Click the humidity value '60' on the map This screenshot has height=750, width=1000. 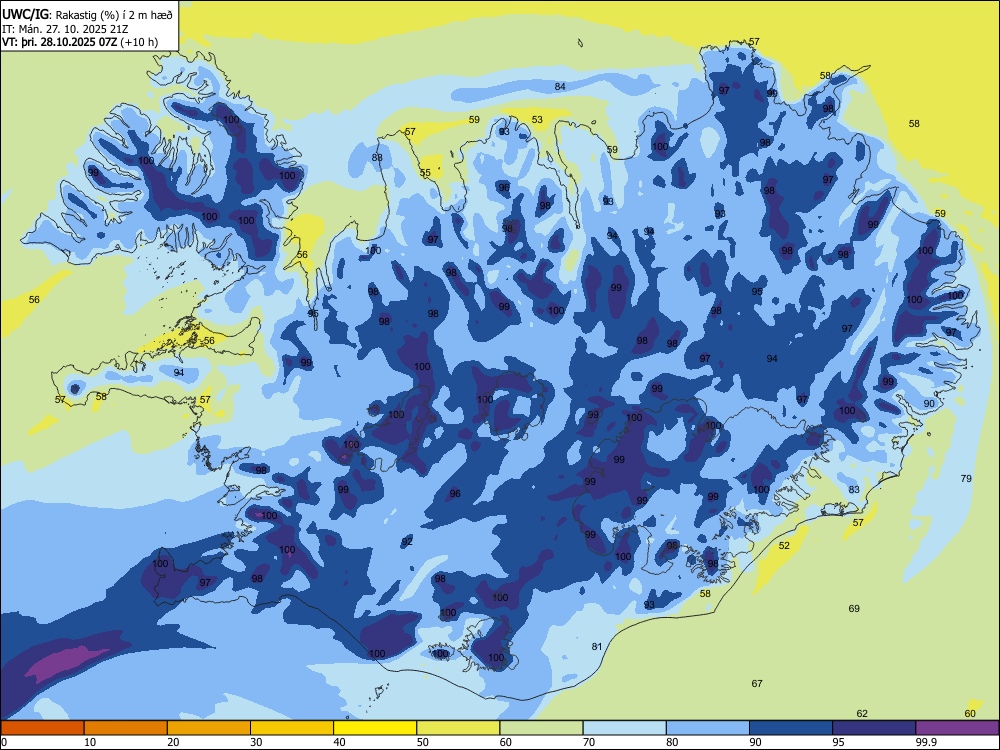pyautogui.click(x=970, y=714)
